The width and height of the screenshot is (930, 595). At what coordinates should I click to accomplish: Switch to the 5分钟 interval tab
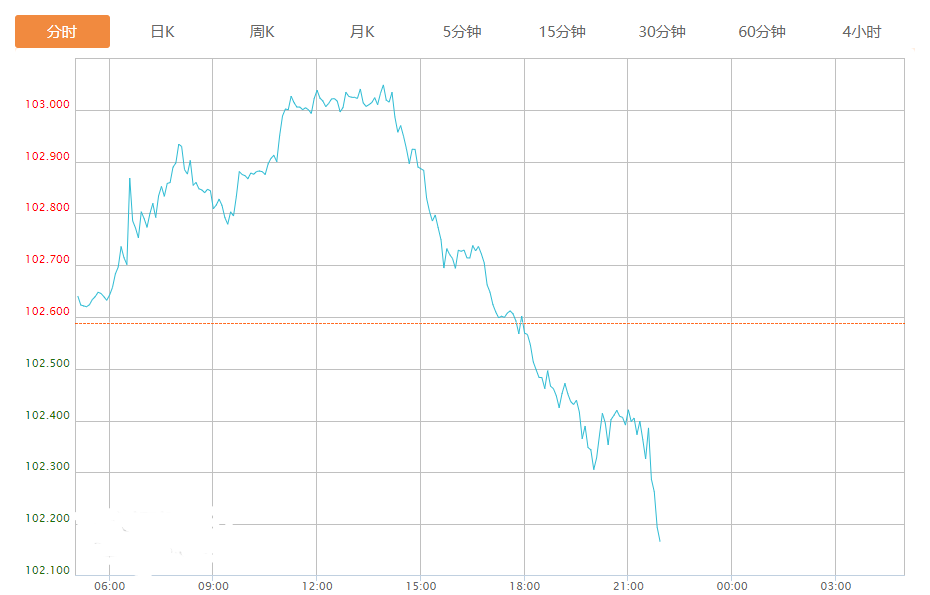tap(462, 32)
